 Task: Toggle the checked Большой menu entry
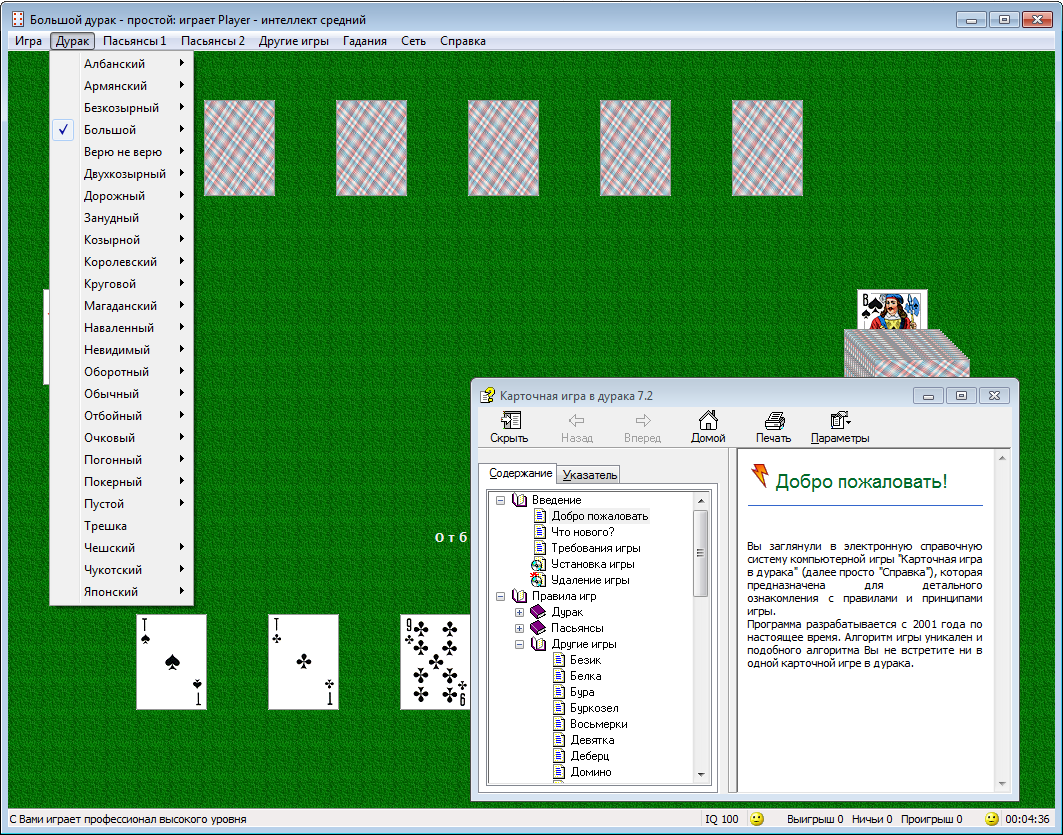tap(121, 129)
